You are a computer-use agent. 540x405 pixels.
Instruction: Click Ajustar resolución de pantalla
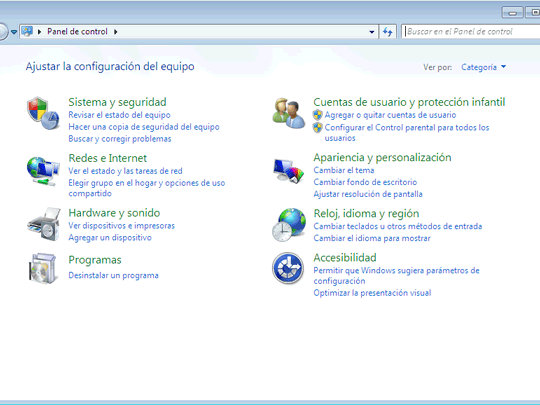368,194
